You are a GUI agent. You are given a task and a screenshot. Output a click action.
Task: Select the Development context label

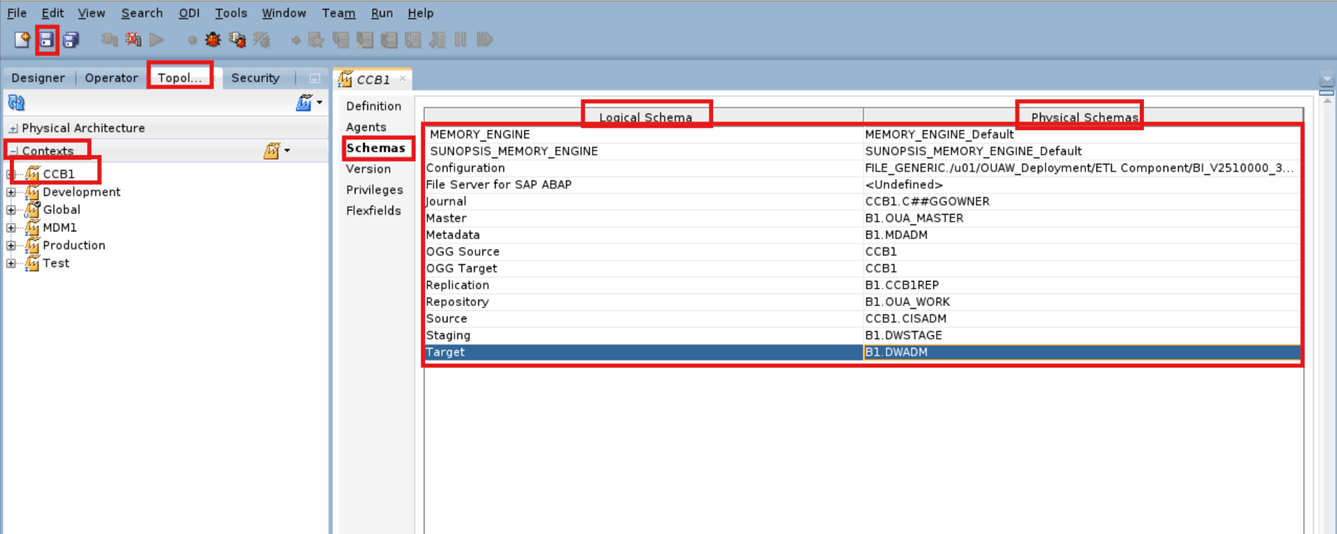pos(81,192)
